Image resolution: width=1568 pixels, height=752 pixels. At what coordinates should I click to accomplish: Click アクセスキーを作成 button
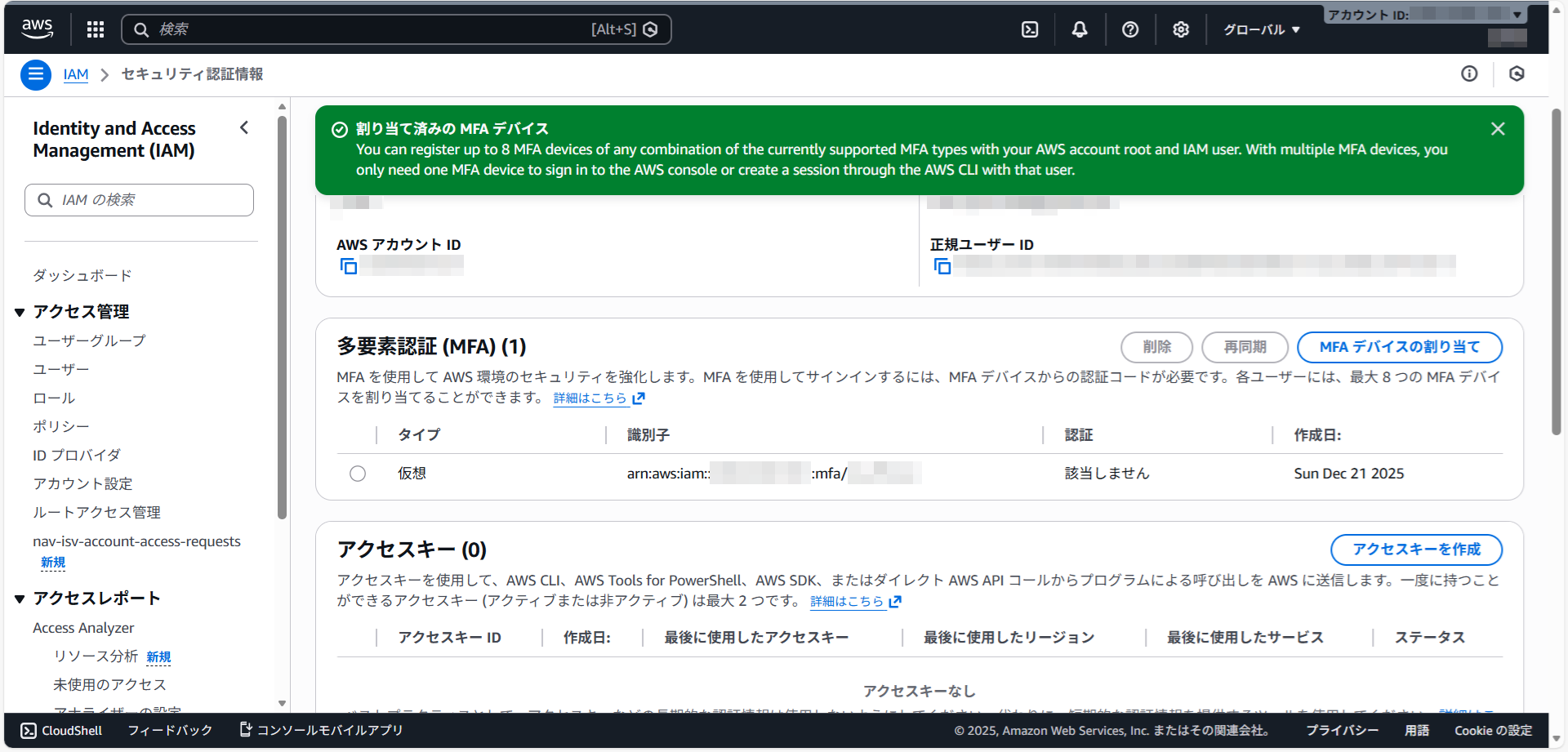coord(1416,550)
